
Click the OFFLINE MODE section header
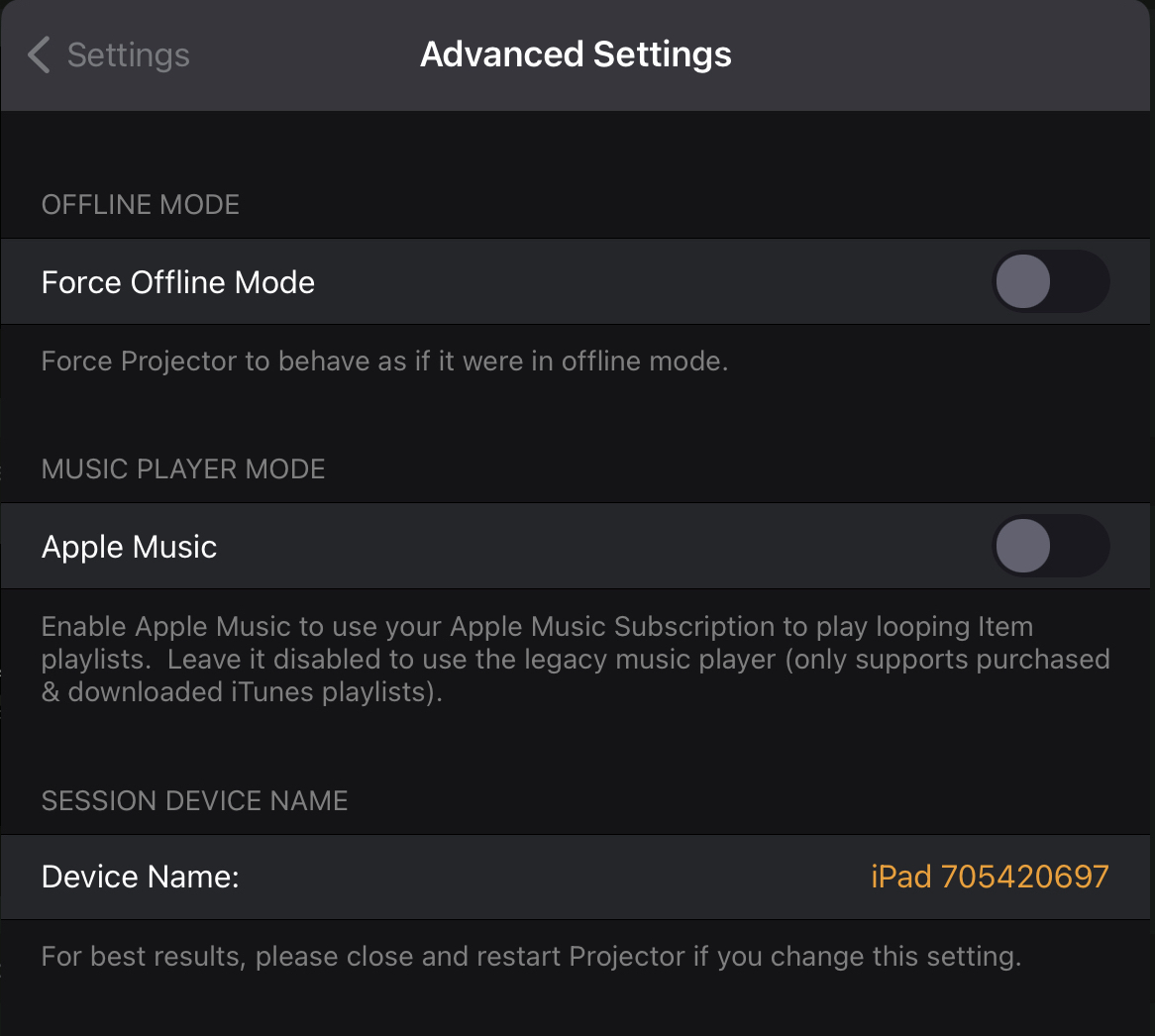pyautogui.click(x=140, y=205)
